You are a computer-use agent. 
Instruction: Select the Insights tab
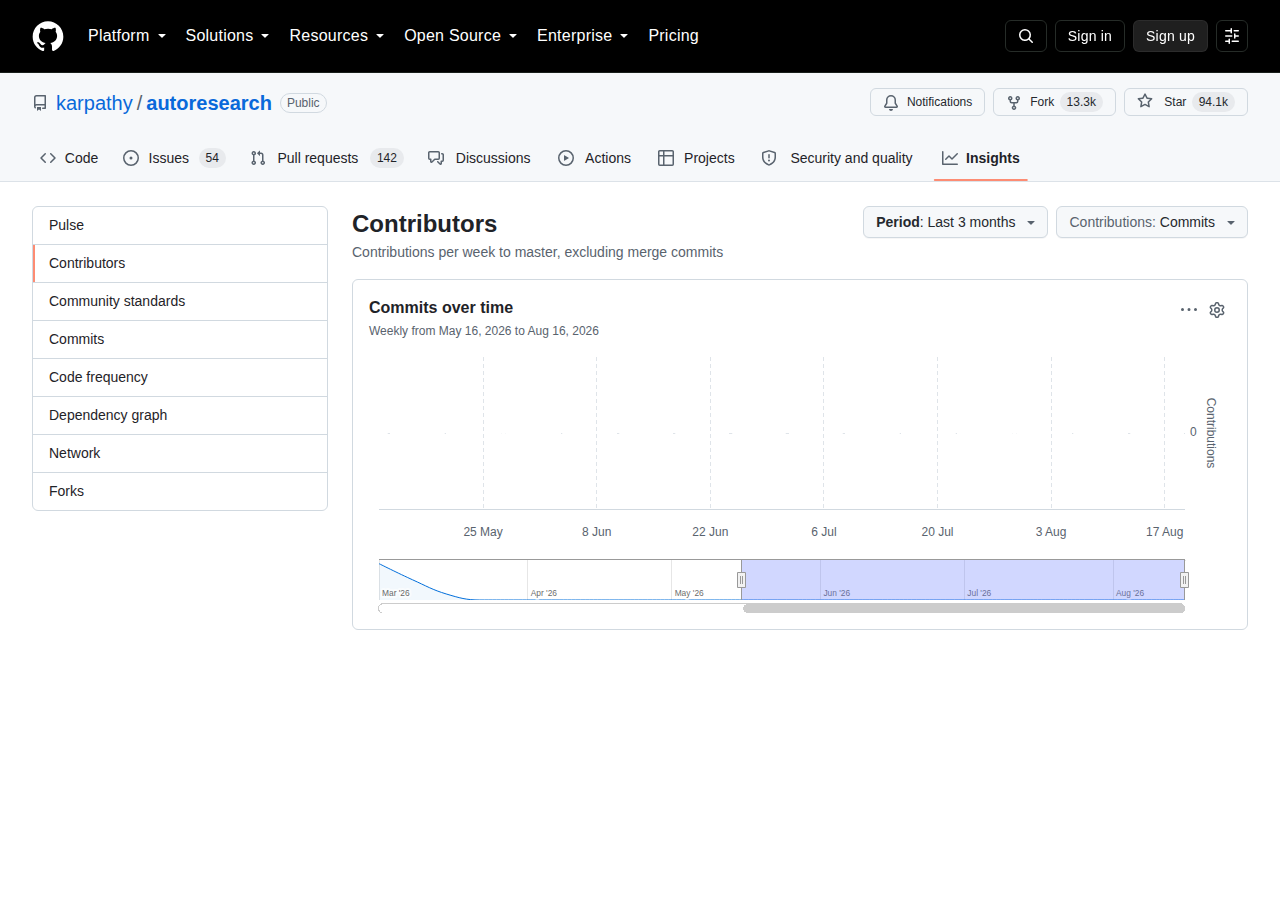coord(981,158)
